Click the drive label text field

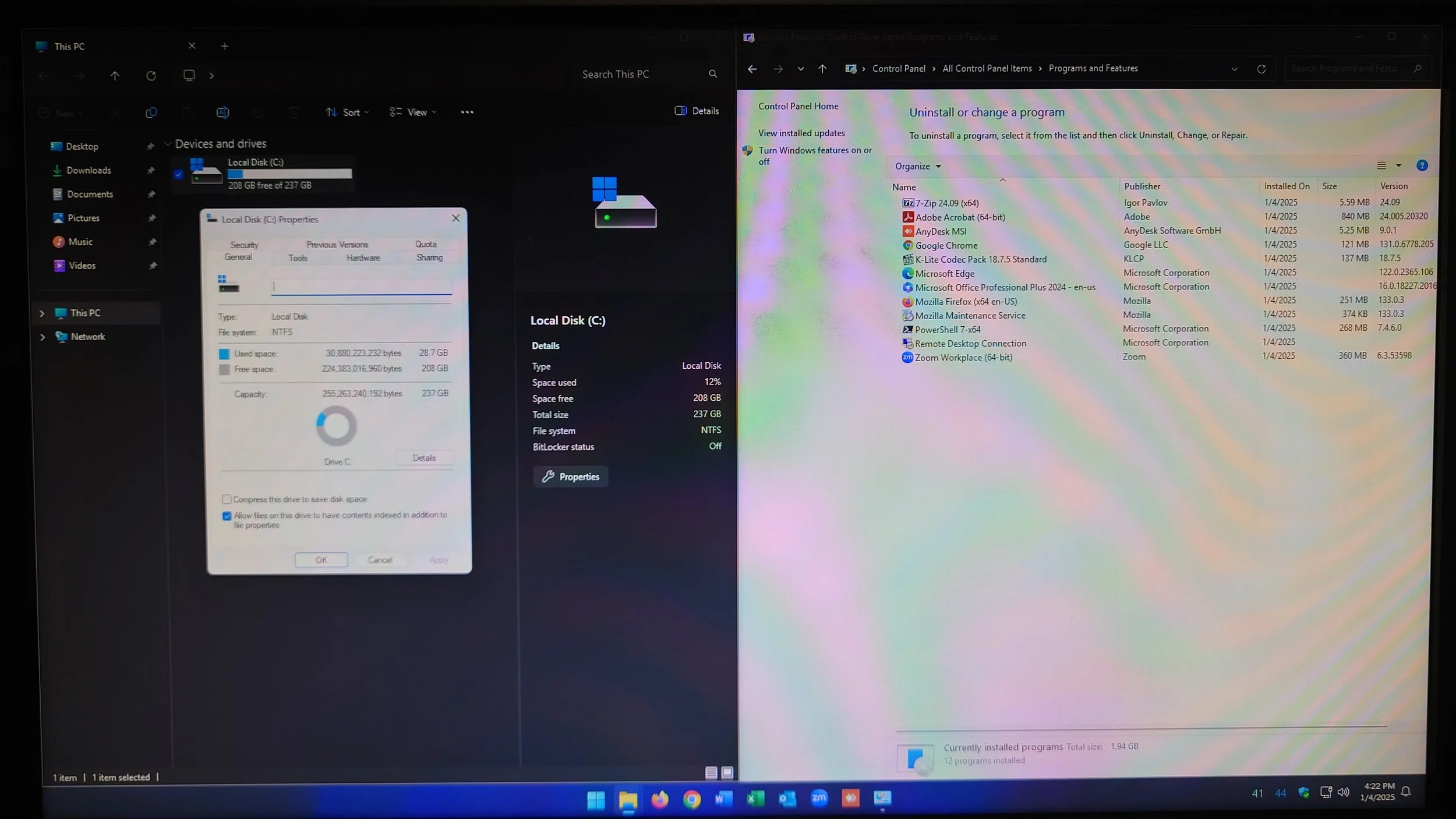tap(361, 287)
